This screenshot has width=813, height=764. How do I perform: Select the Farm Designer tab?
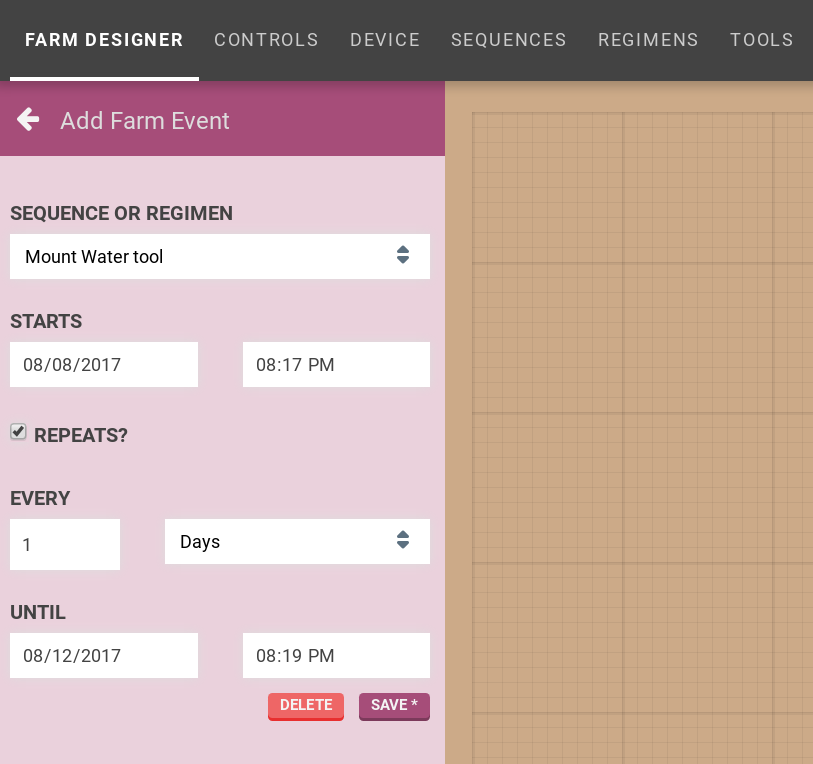click(104, 40)
